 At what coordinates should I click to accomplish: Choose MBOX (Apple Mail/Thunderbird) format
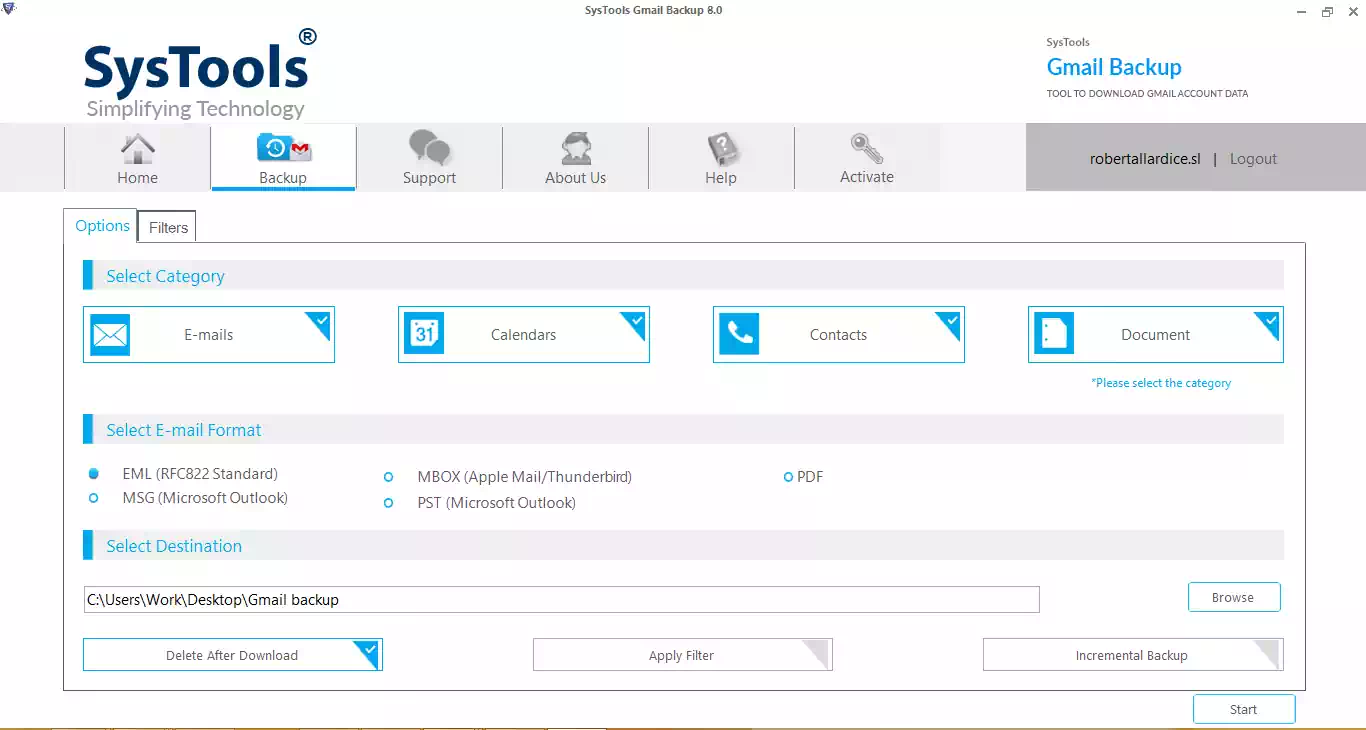(x=389, y=478)
